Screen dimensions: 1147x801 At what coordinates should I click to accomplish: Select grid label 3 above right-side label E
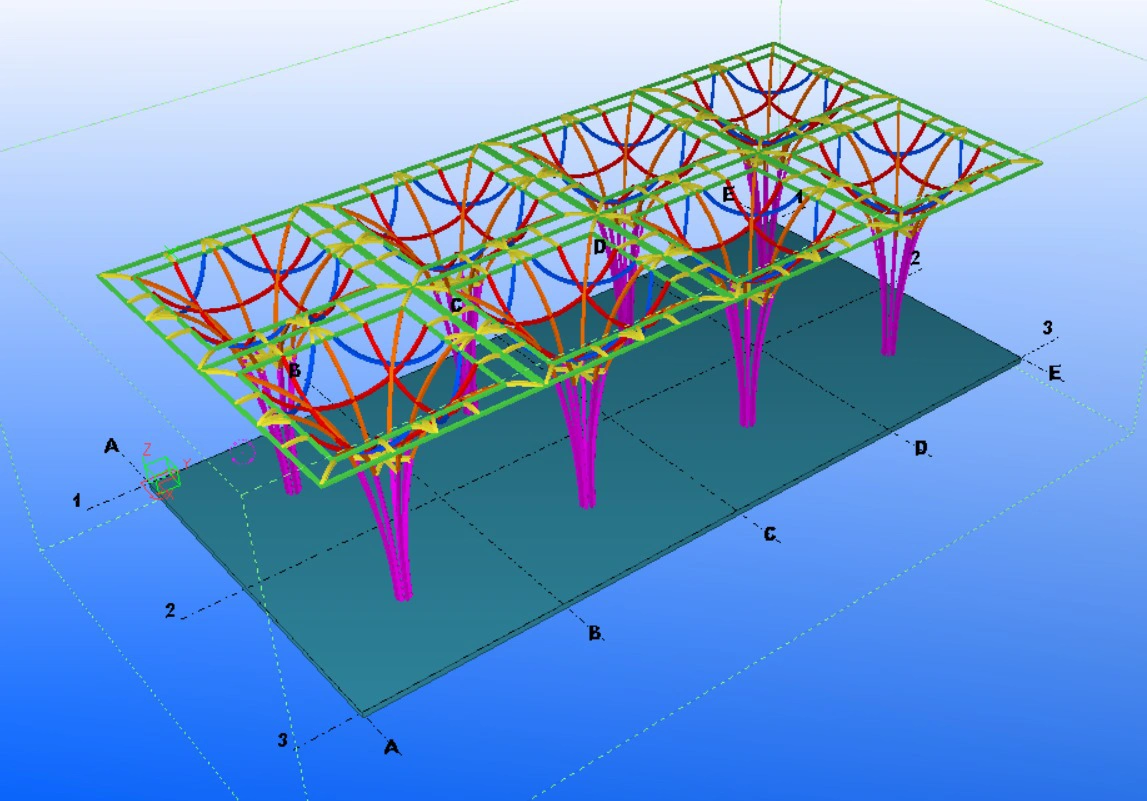[1048, 328]
